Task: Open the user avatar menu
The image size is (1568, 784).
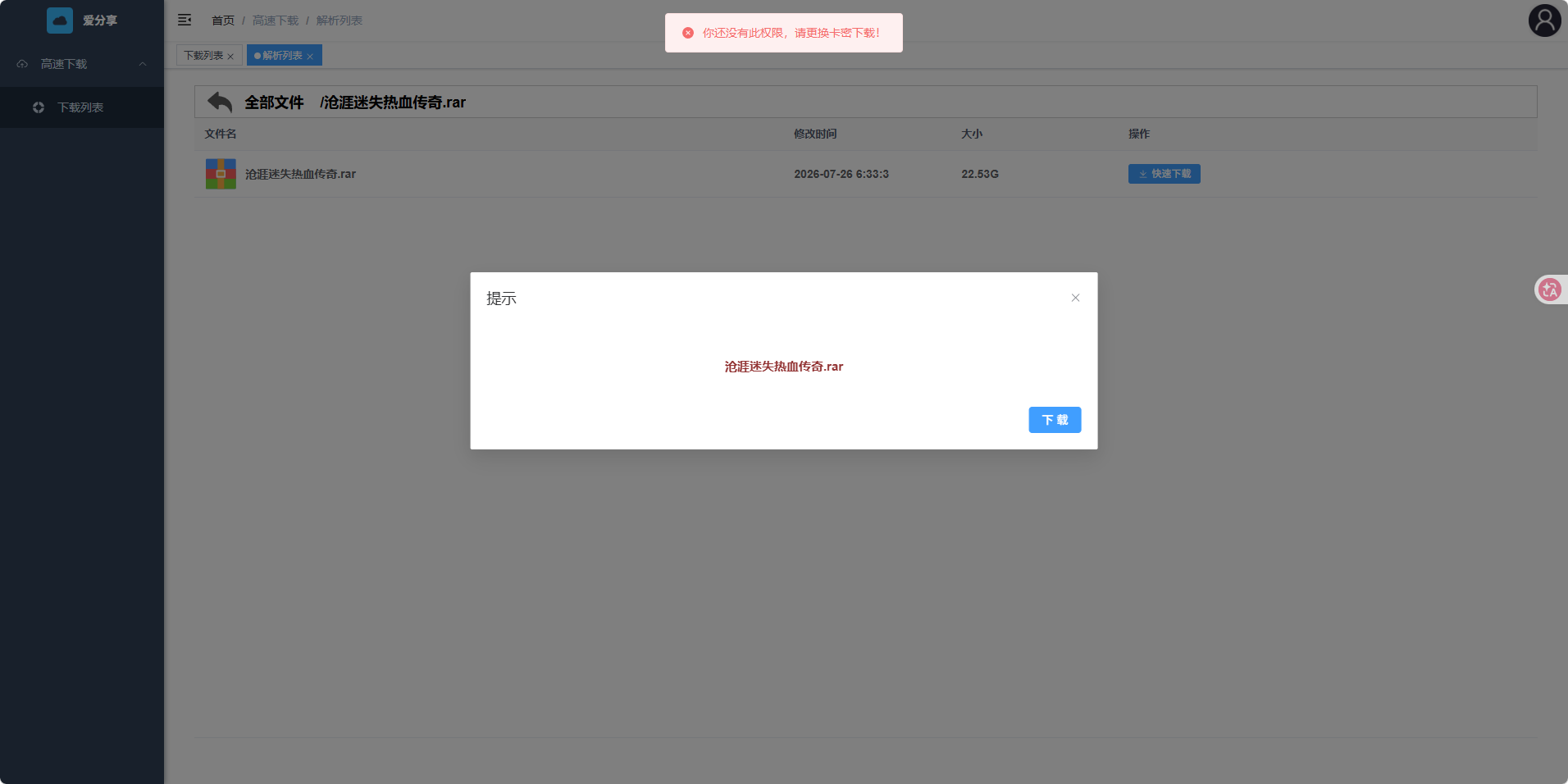Action: 1544,21
